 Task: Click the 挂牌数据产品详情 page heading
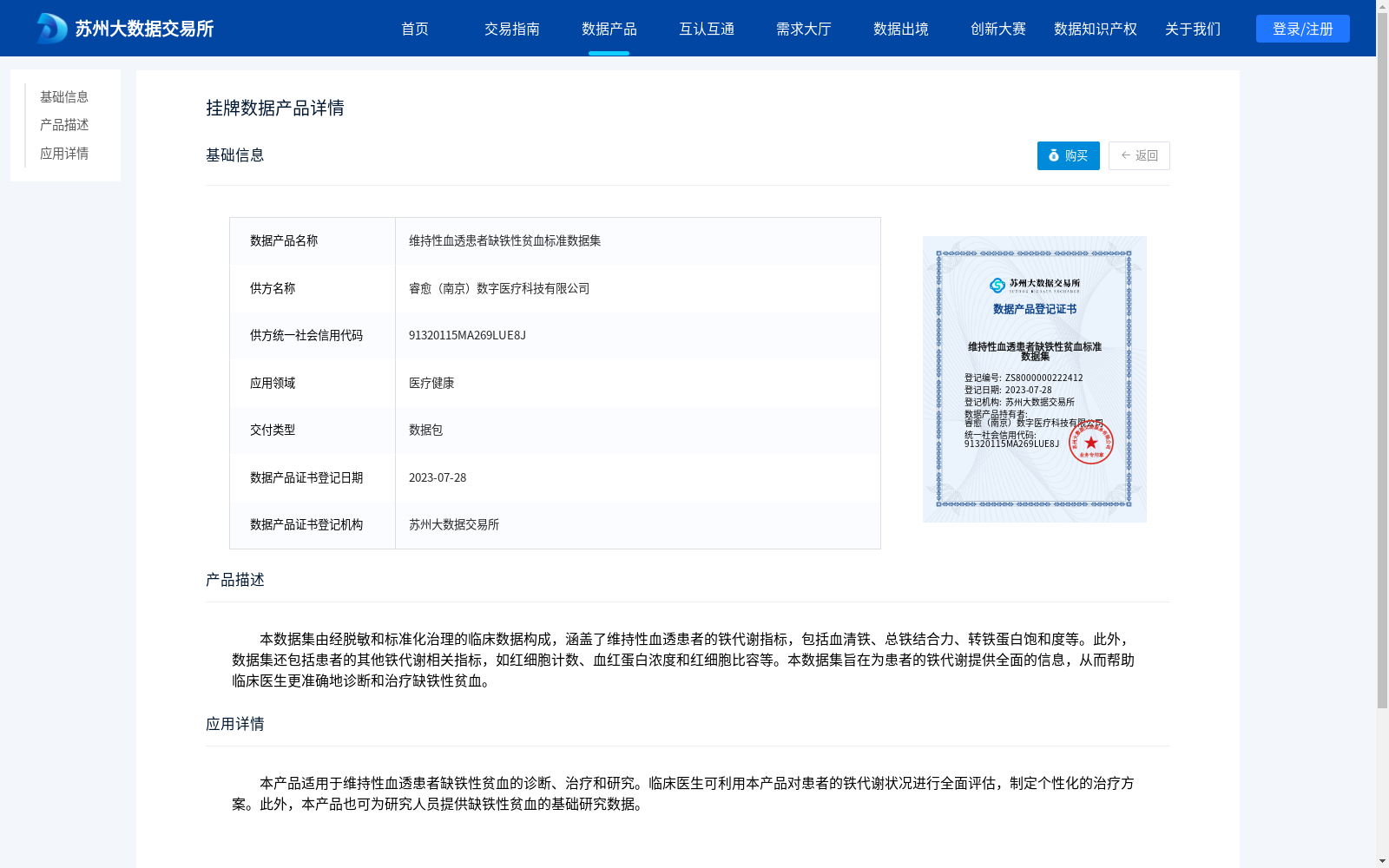pyautogui.click(x=275, y=108)
